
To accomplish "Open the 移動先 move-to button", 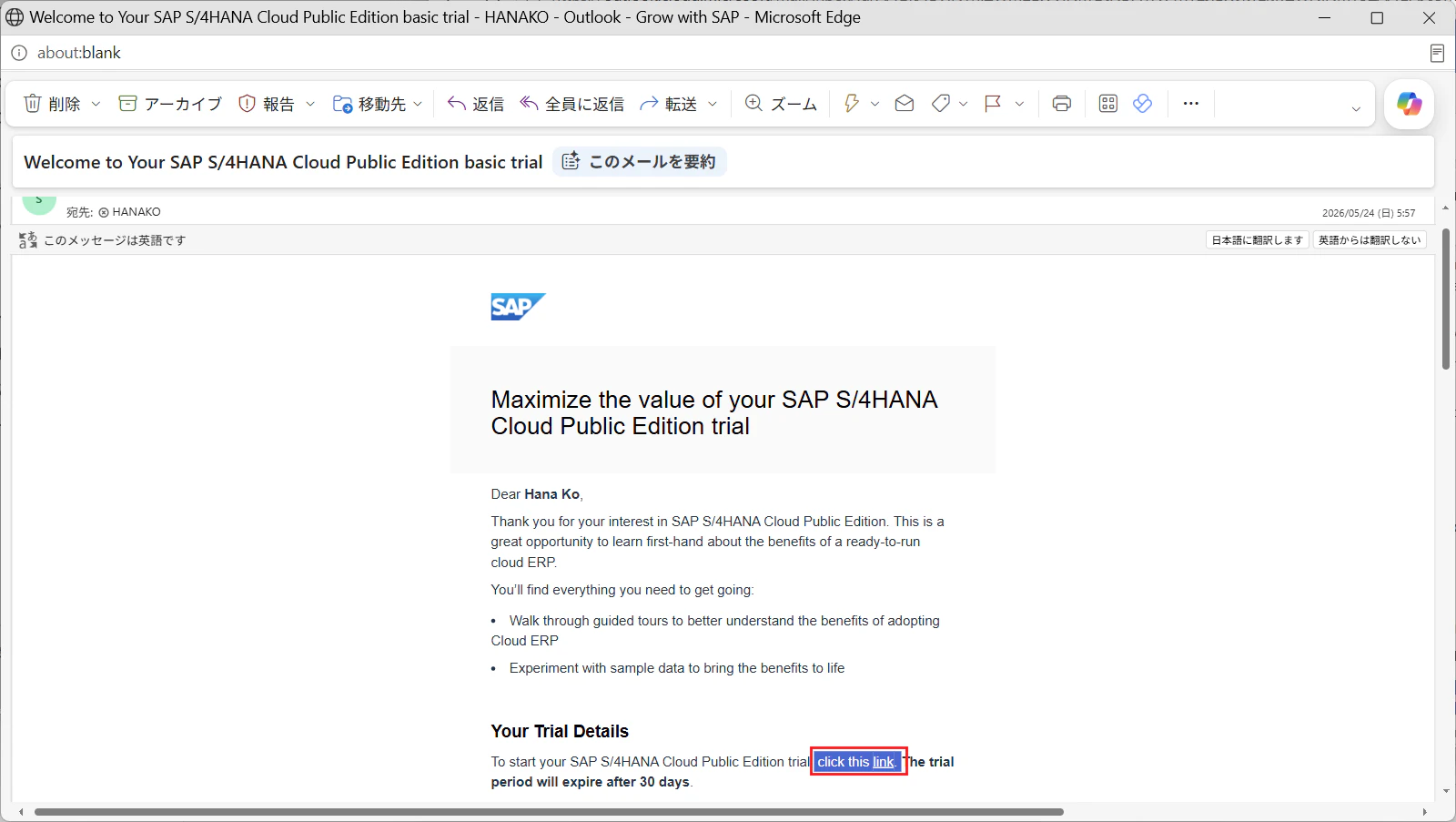I will click(x=369, y=104).
